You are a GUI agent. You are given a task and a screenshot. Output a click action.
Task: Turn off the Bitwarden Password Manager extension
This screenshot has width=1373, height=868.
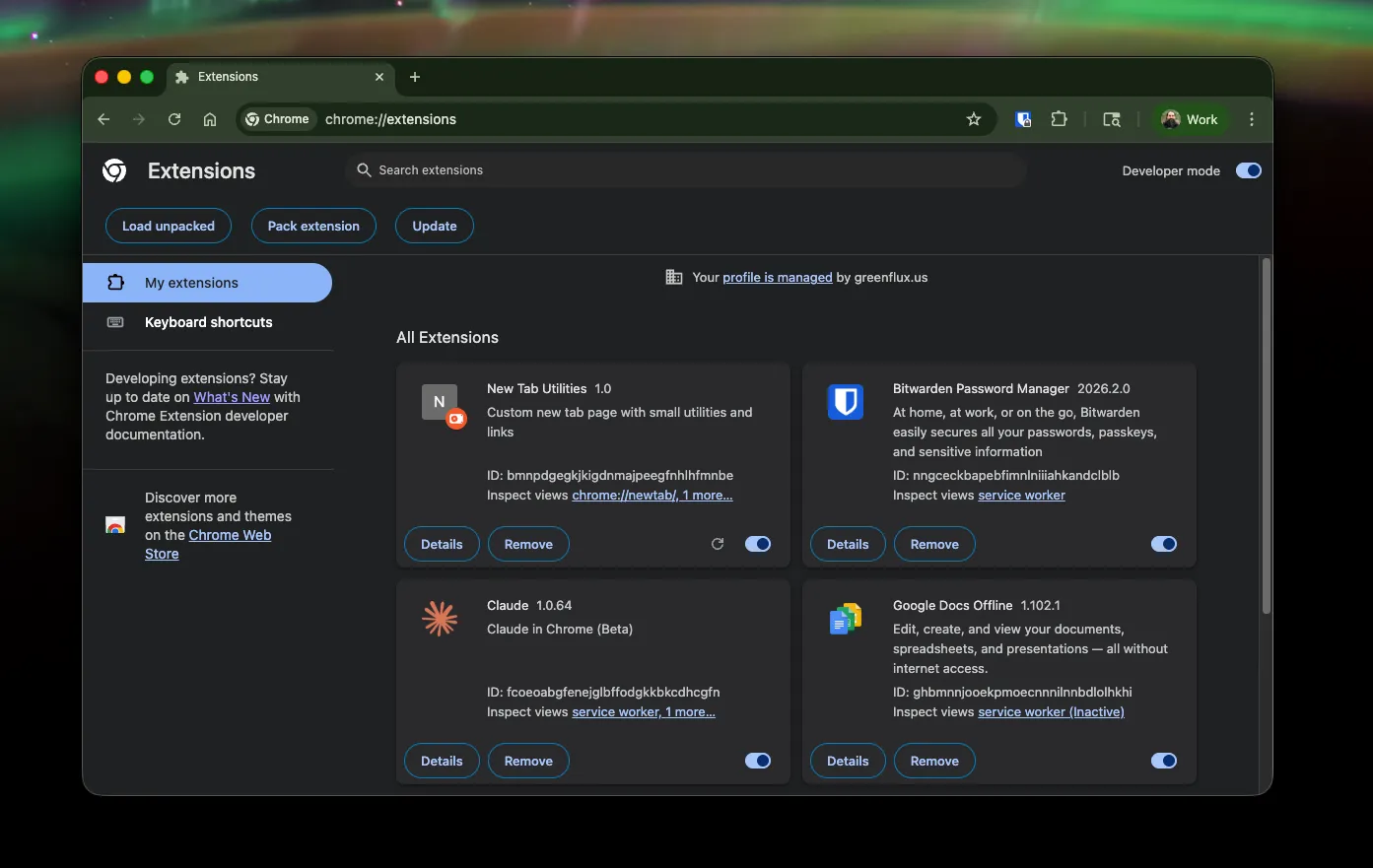pos(1163,543)
